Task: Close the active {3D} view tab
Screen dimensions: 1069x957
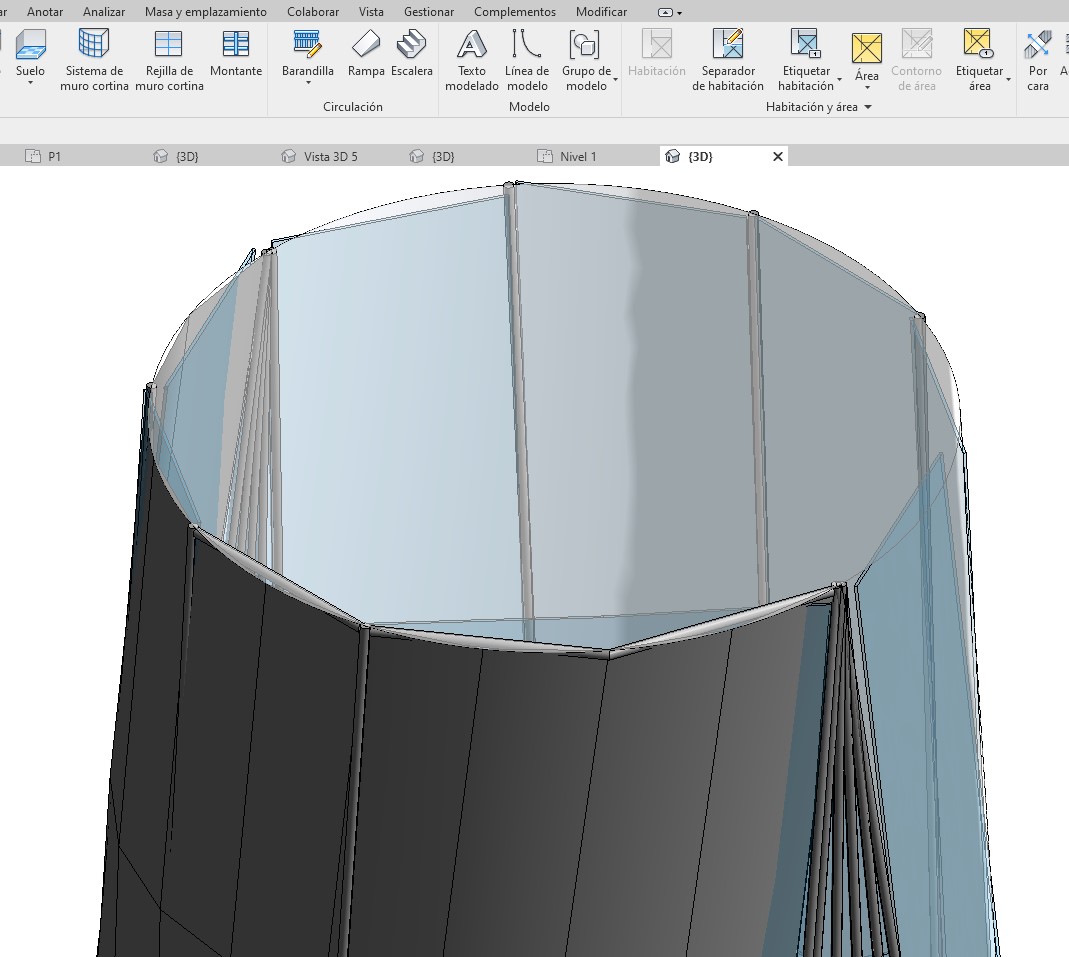Action: [778, 156]
